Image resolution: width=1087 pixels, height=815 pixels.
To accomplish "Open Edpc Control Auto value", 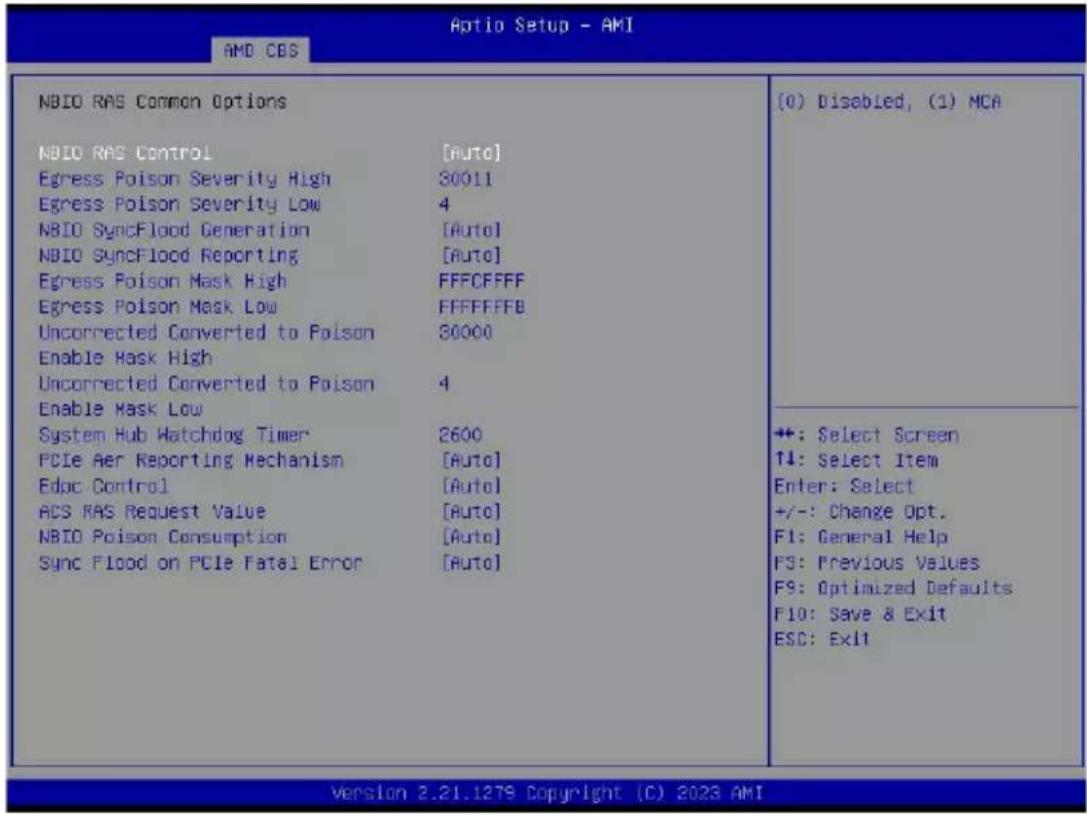I will pyautogui.click(x=471, y=486).
